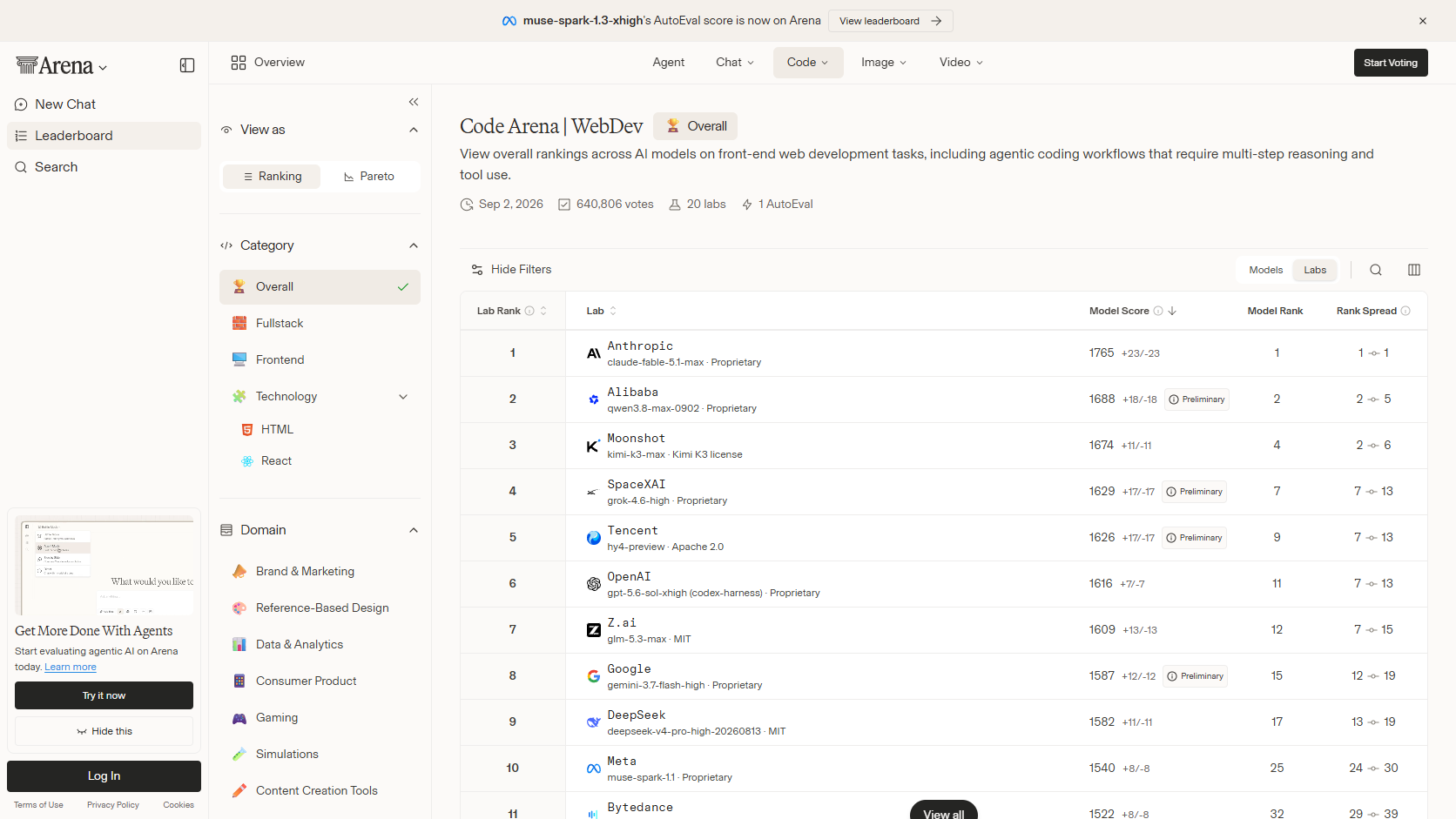Click the Z.ai lab logo

click(594, 630)
